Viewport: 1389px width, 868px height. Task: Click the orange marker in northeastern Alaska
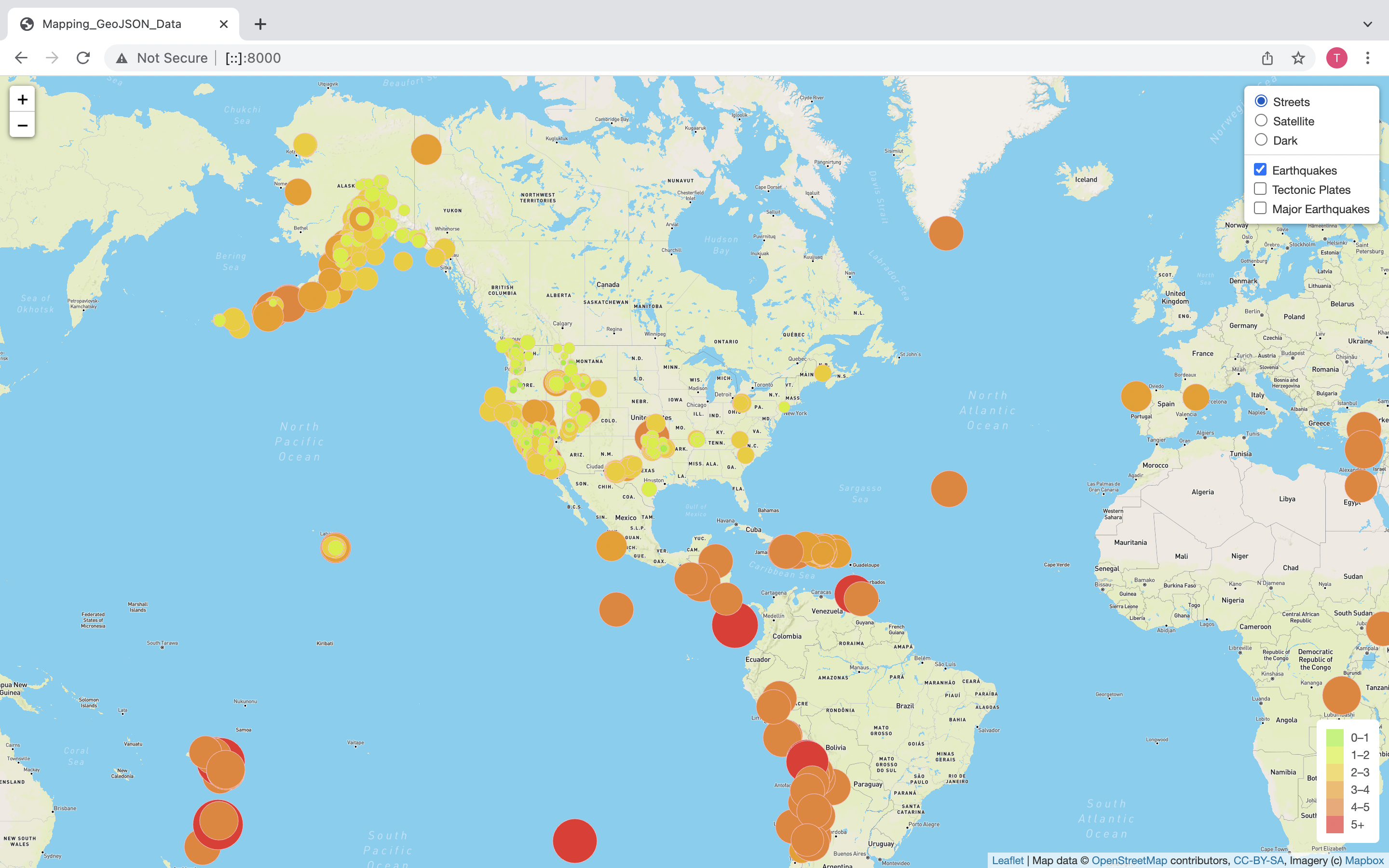(426, 149)
